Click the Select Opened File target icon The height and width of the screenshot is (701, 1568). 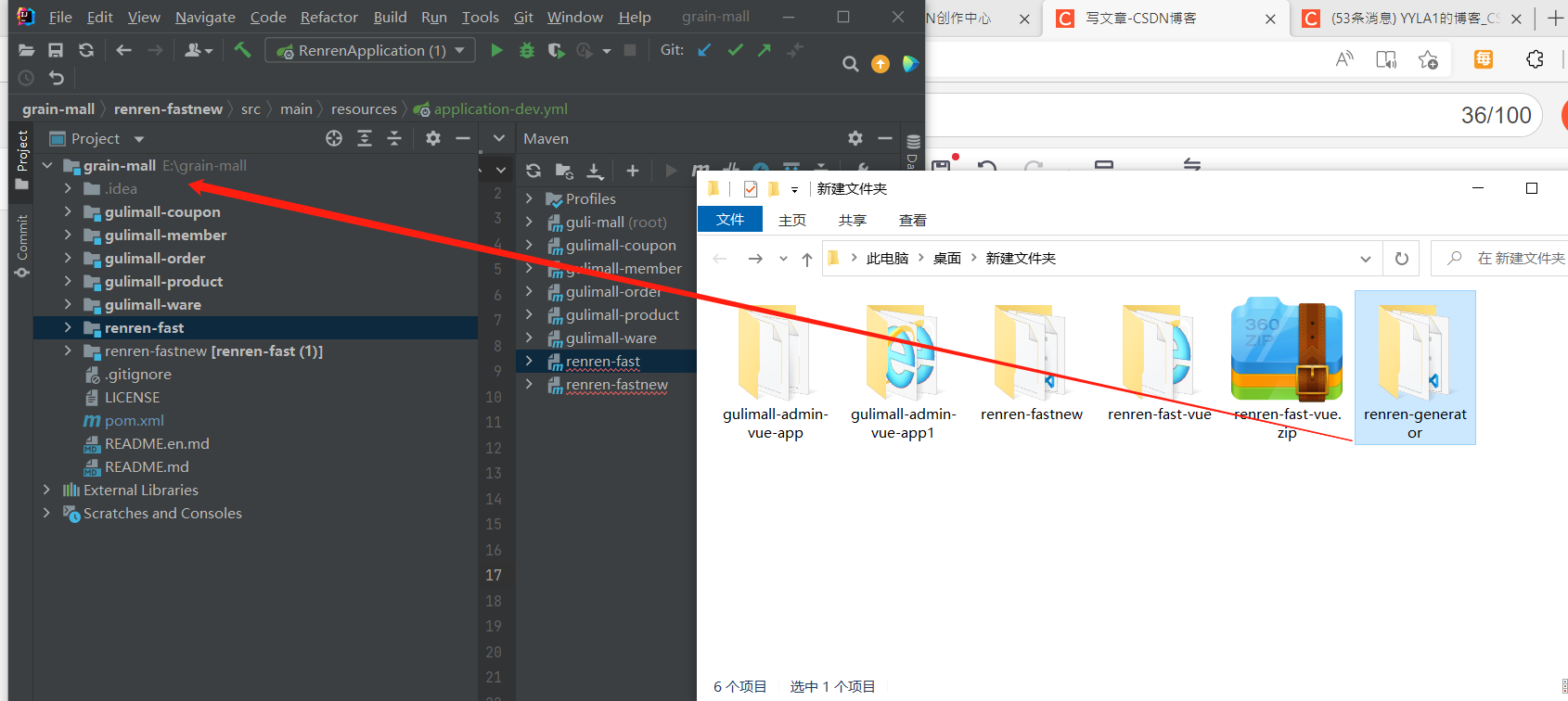[x=334, y=138]
